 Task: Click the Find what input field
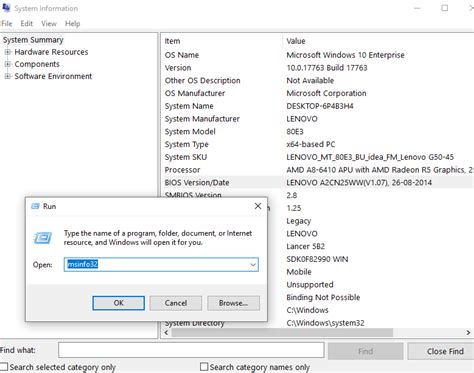click(191, 350)
